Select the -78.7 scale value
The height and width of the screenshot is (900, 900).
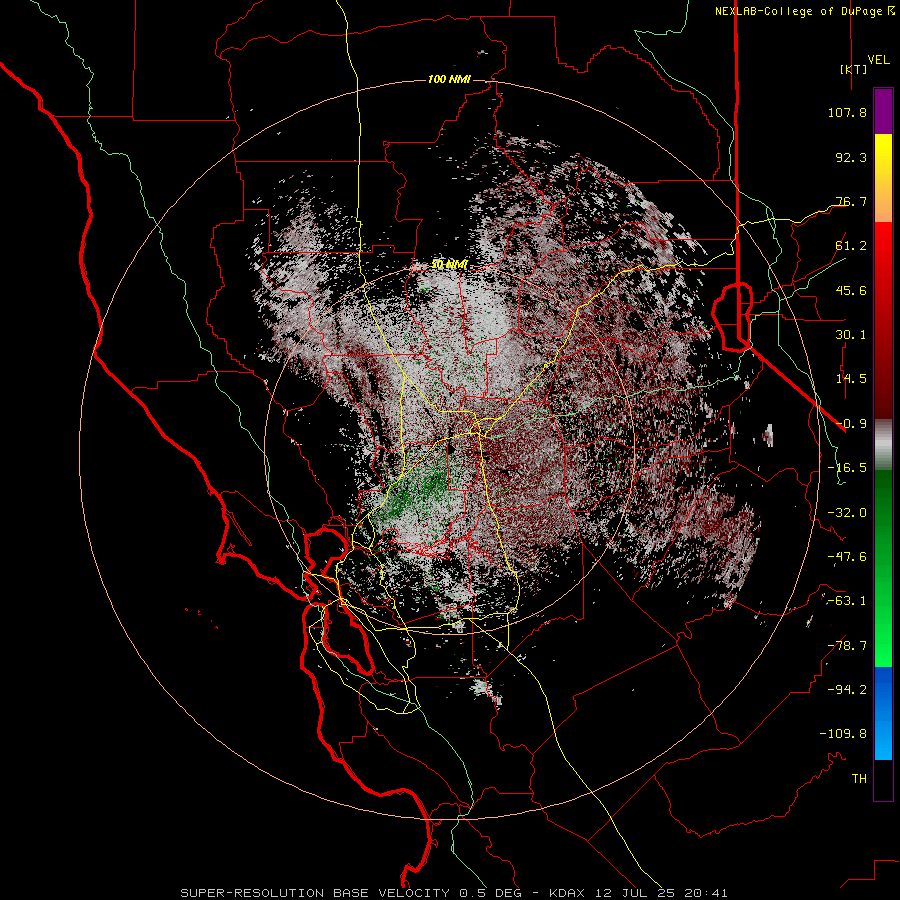847,646
